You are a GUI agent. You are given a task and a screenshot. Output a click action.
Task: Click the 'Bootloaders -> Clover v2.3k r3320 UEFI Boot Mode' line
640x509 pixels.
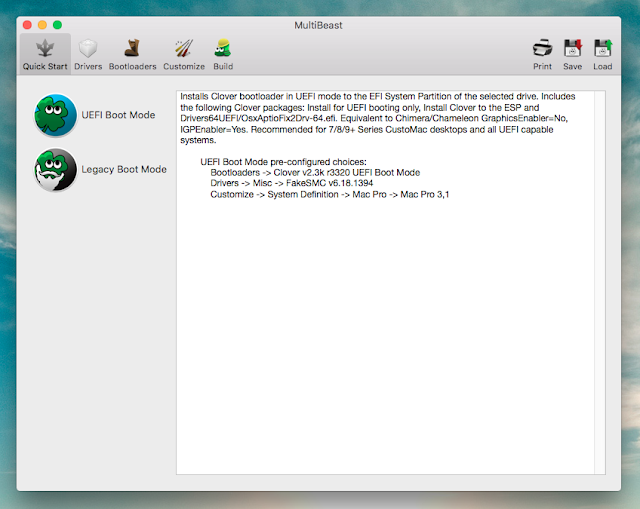click(315, 173)
